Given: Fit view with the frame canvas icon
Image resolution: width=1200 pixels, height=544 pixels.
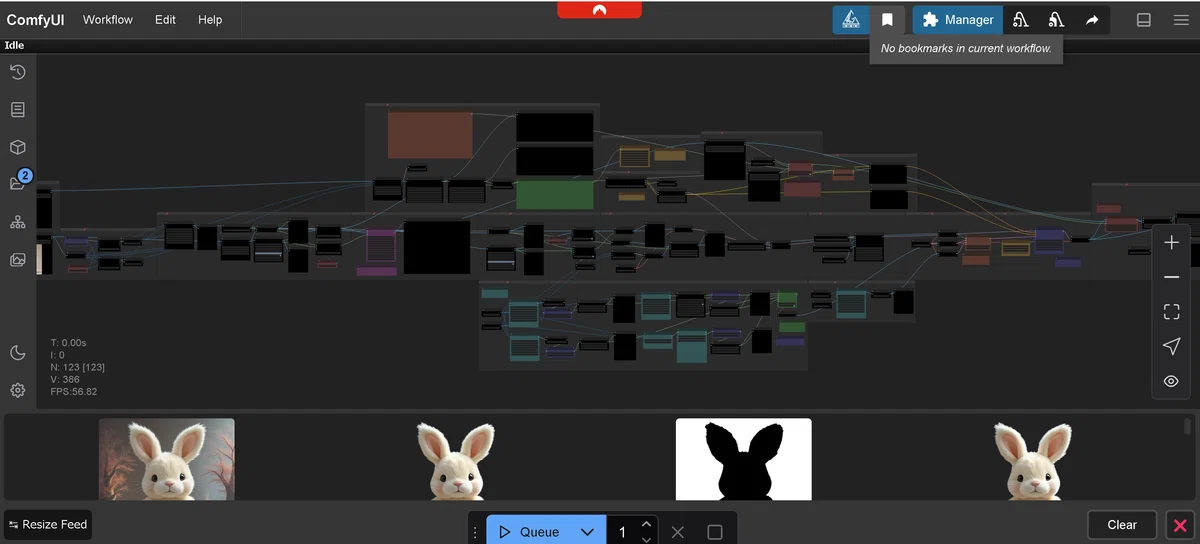Looking at the screenshot, I should 1172,312.
